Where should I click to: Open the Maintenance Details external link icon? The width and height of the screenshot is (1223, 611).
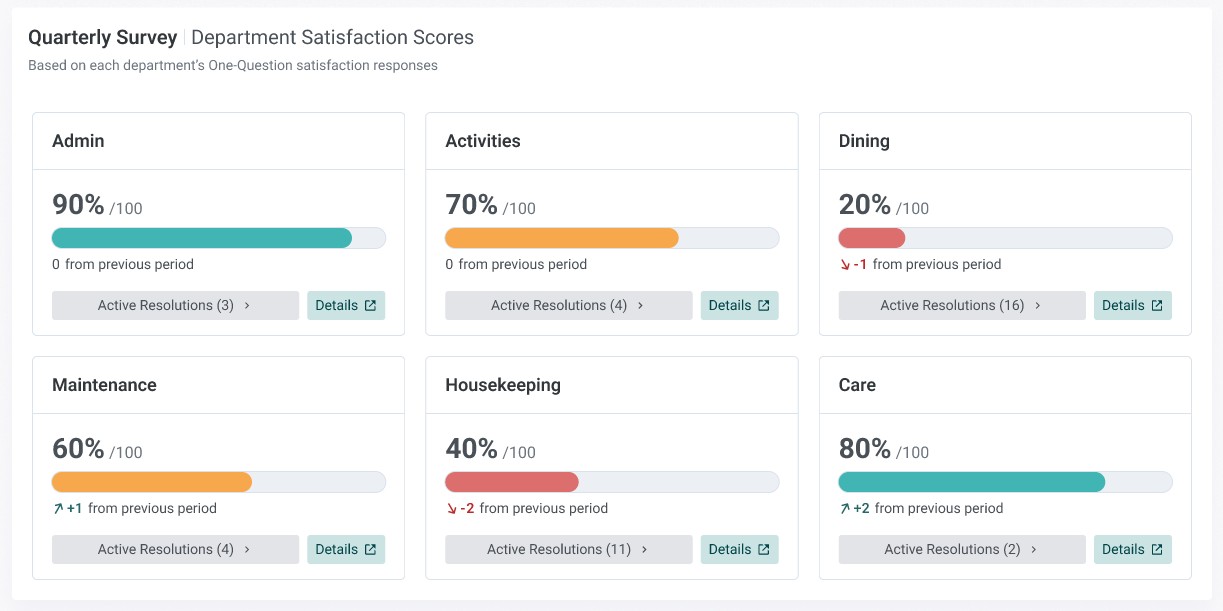tap(370, 550)
